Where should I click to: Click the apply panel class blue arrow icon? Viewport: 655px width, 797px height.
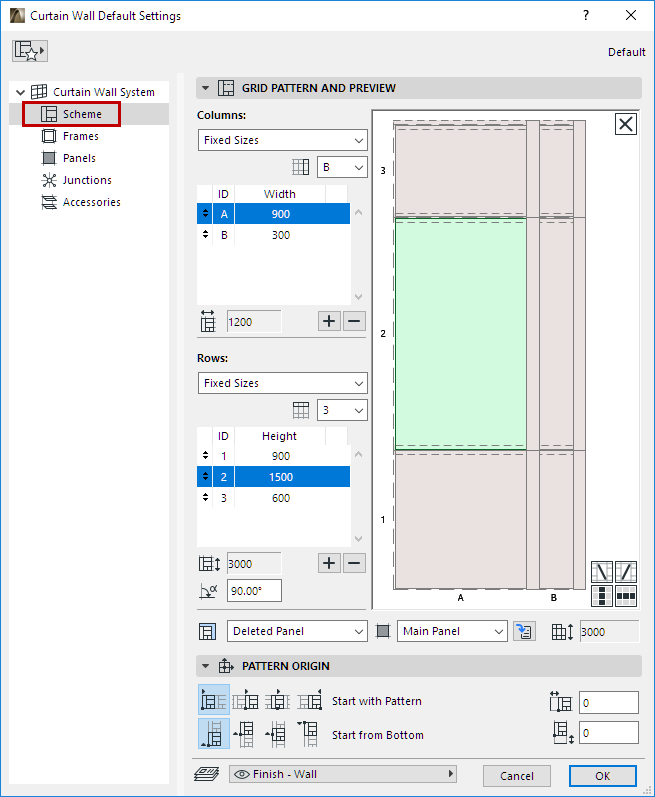(x=524, y=631)
